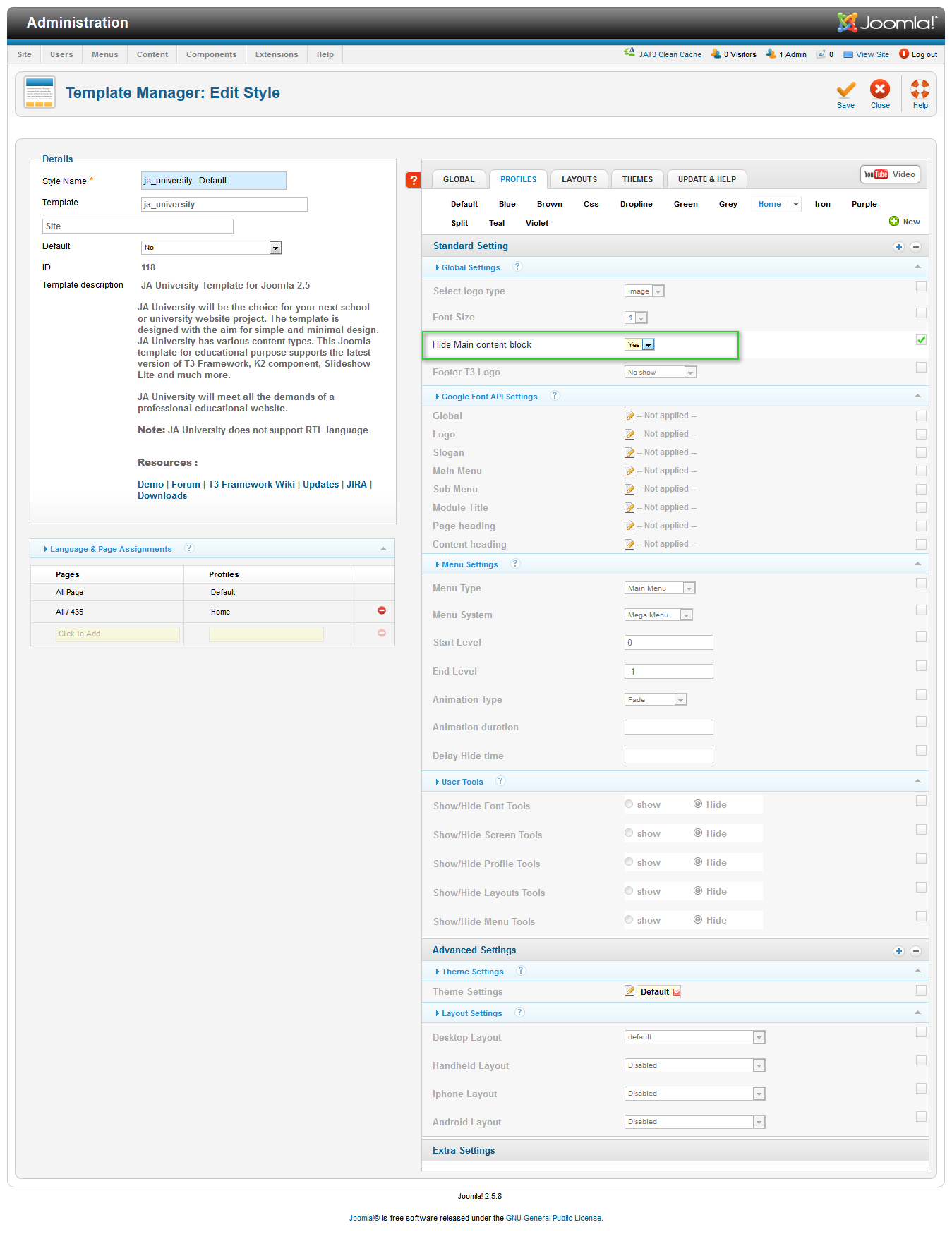The height and width of the screenshot is (1239, 952).
Task: Open the Extensions menu
Action: tap(277, 54)
